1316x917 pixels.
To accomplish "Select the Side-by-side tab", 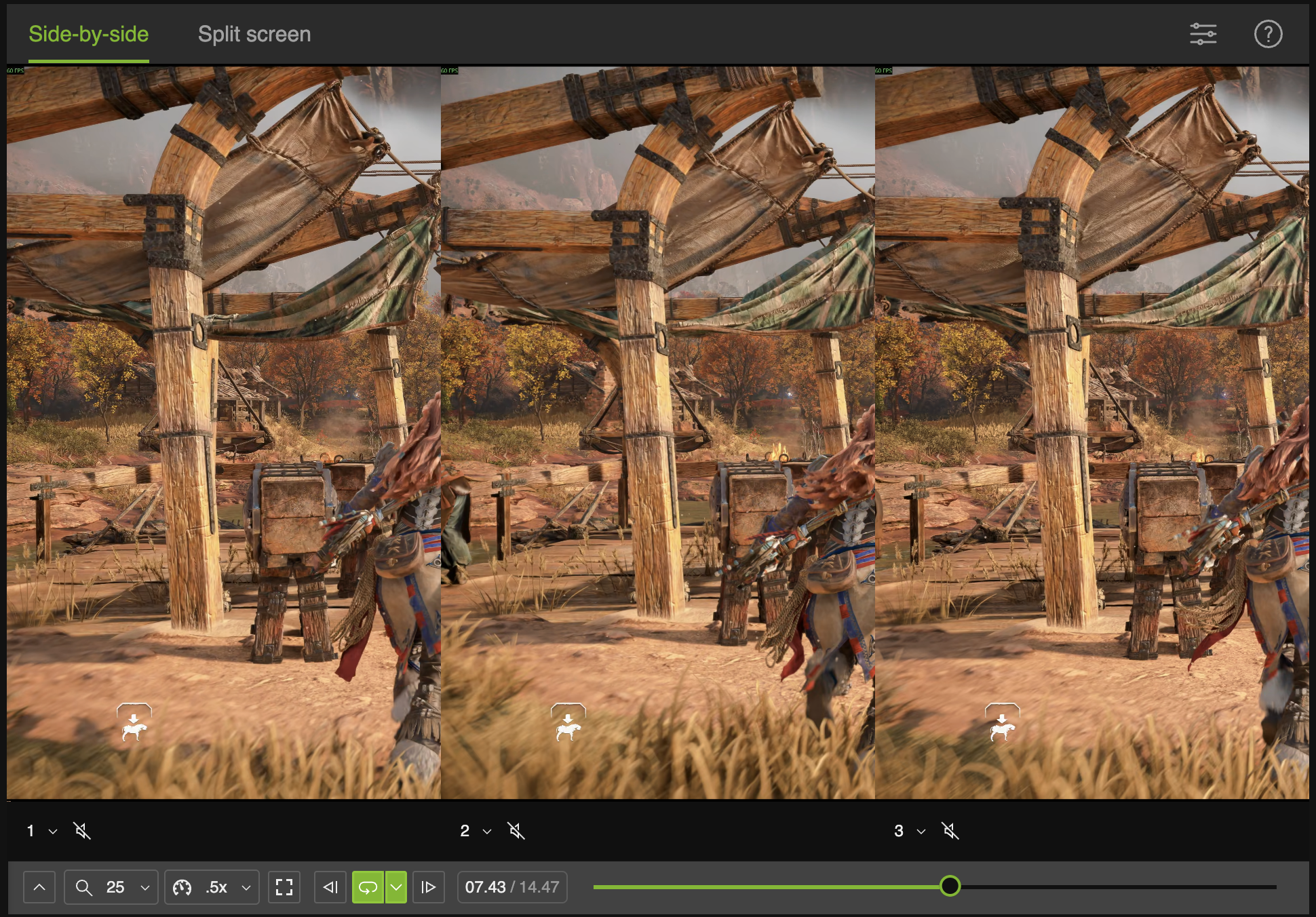I will tap(88, 34).
